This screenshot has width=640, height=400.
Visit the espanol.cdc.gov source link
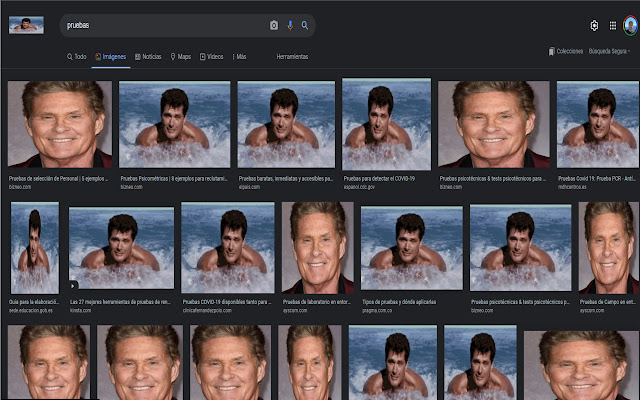click(x=359, y=187)
